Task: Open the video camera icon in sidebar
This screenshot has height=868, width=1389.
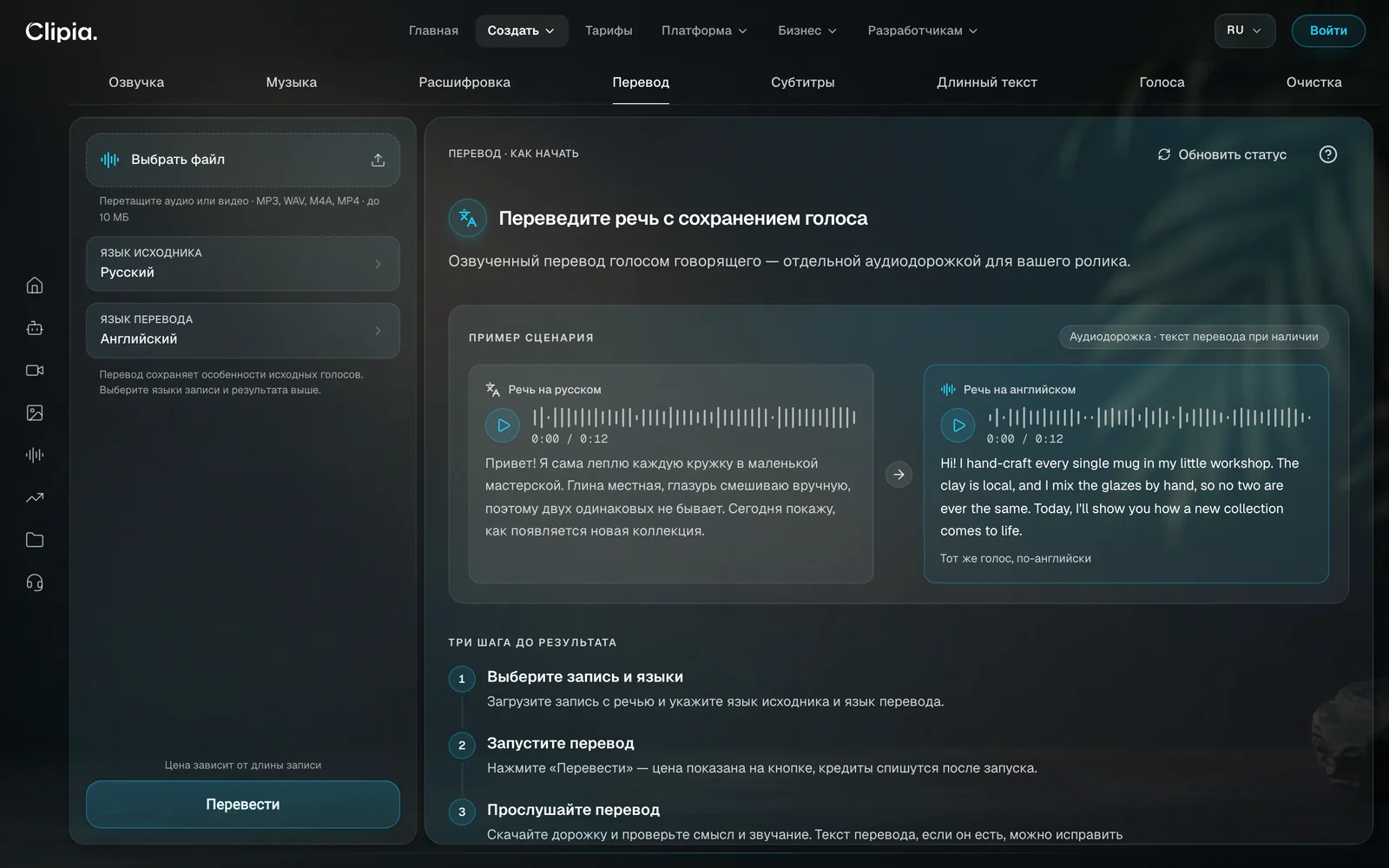Action: coord(35,370)
